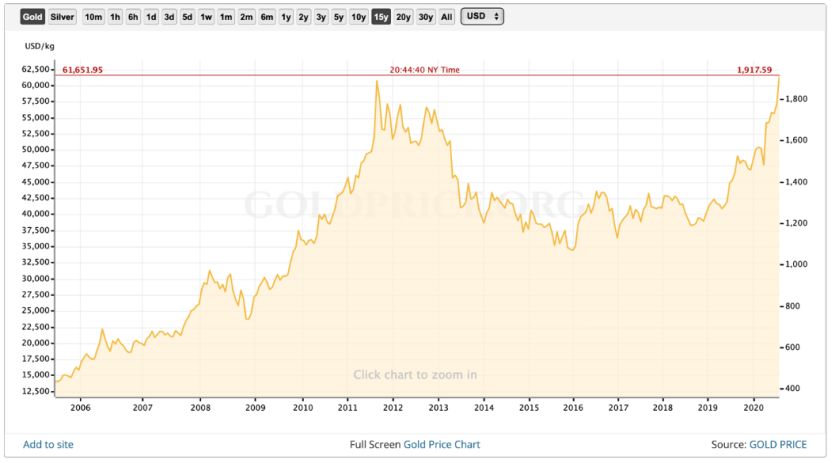This screenshot has height=463, width=832.
Task: Set chart range to 6h
Action: 133,17
